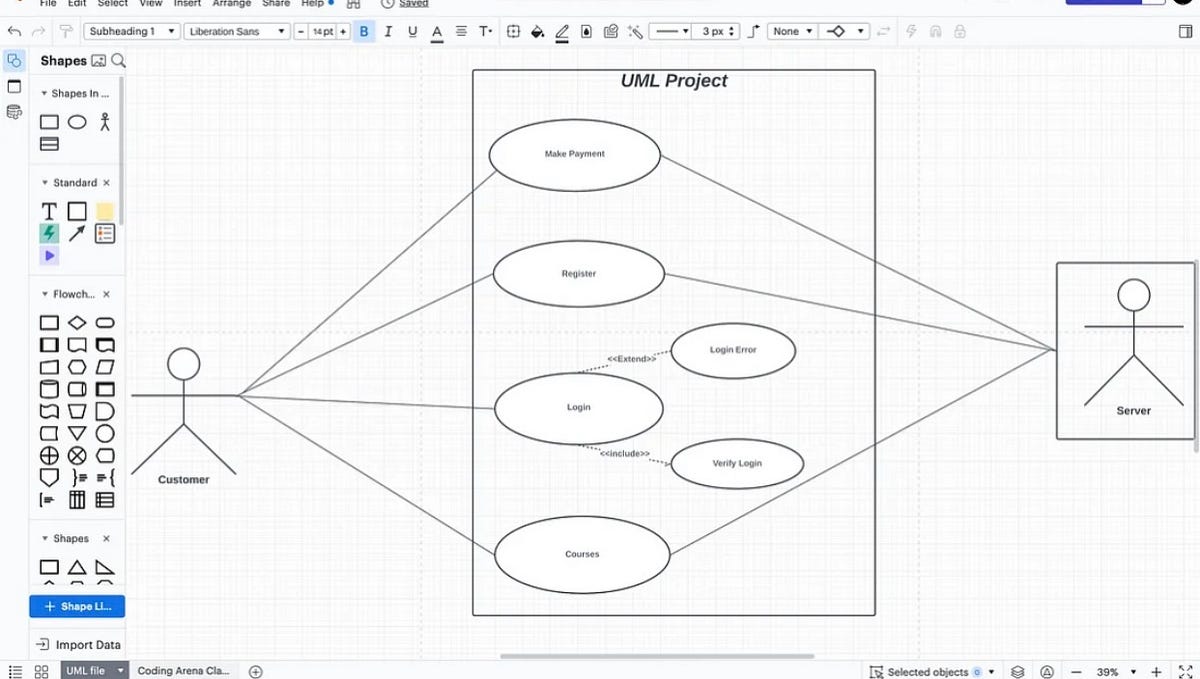
Task: Set font color with the underlined A swatch
Action: point(436,31)
